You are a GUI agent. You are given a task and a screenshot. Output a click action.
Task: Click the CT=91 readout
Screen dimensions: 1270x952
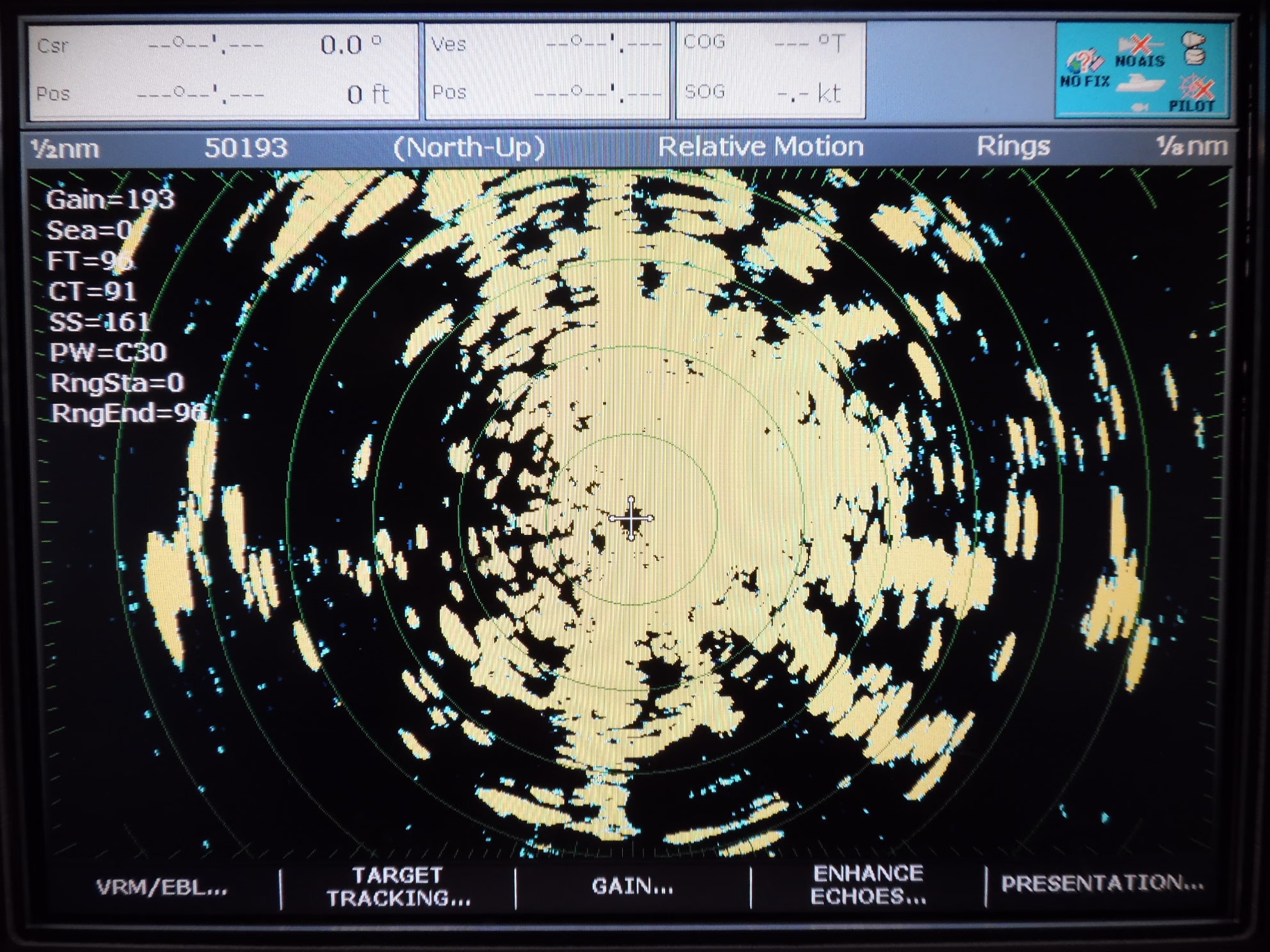[x=92, y=291]
